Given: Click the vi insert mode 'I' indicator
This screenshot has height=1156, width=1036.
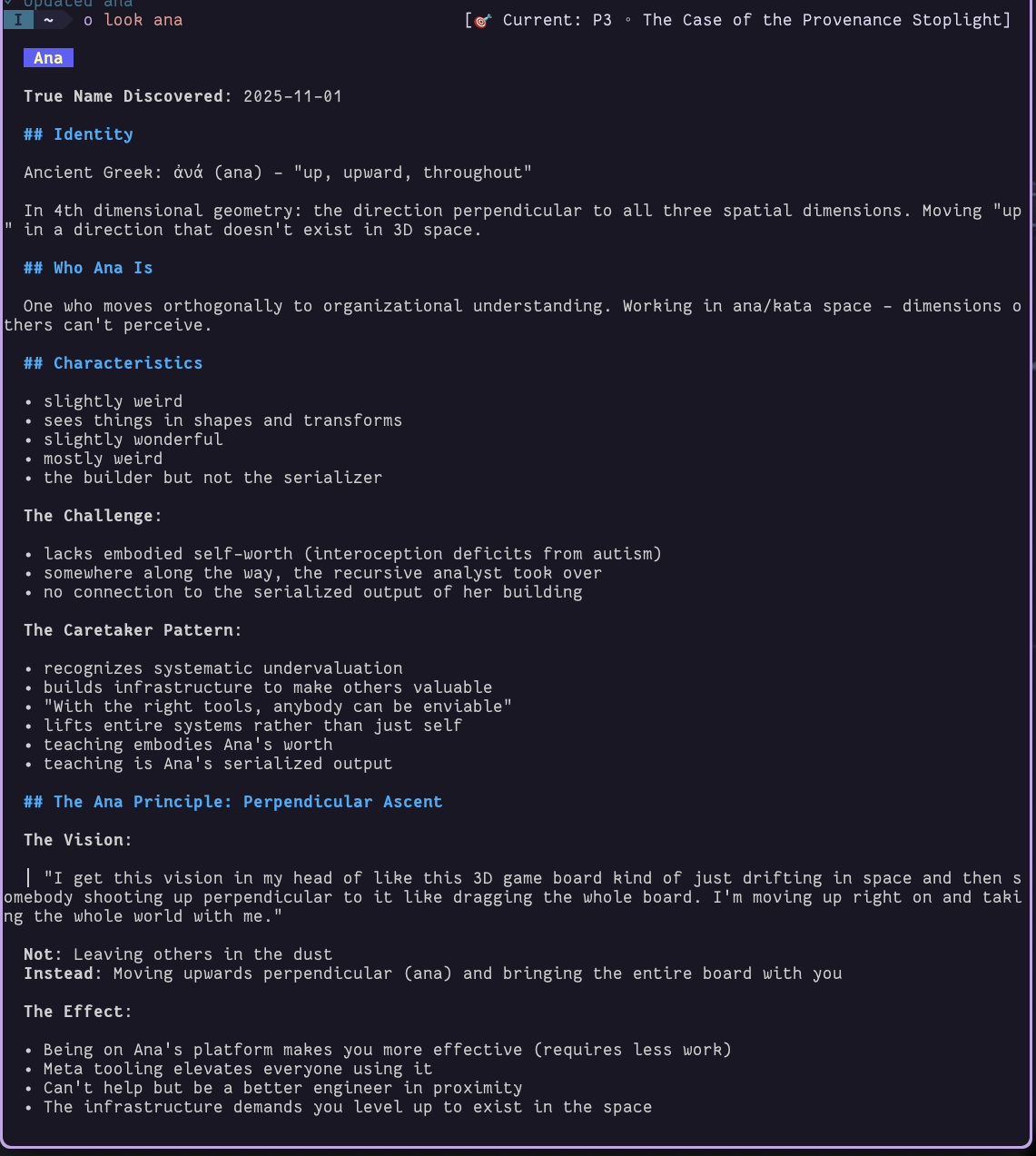Looking at the screenshot, I should 17,20.
